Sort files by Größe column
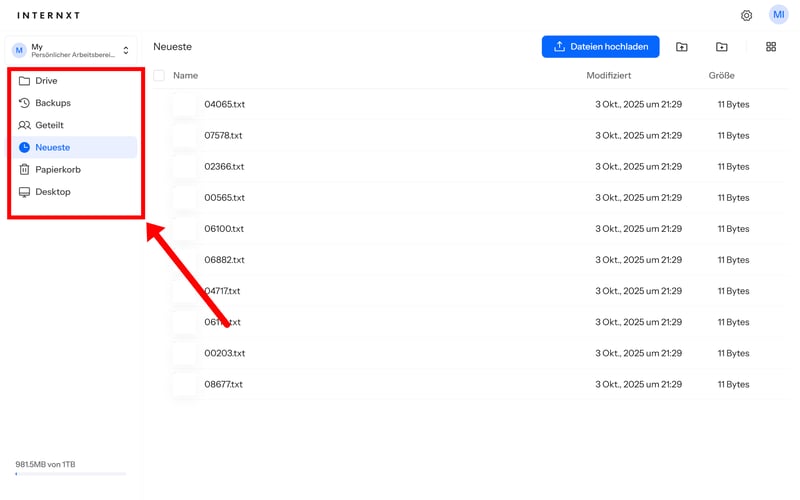 (721, 75)
